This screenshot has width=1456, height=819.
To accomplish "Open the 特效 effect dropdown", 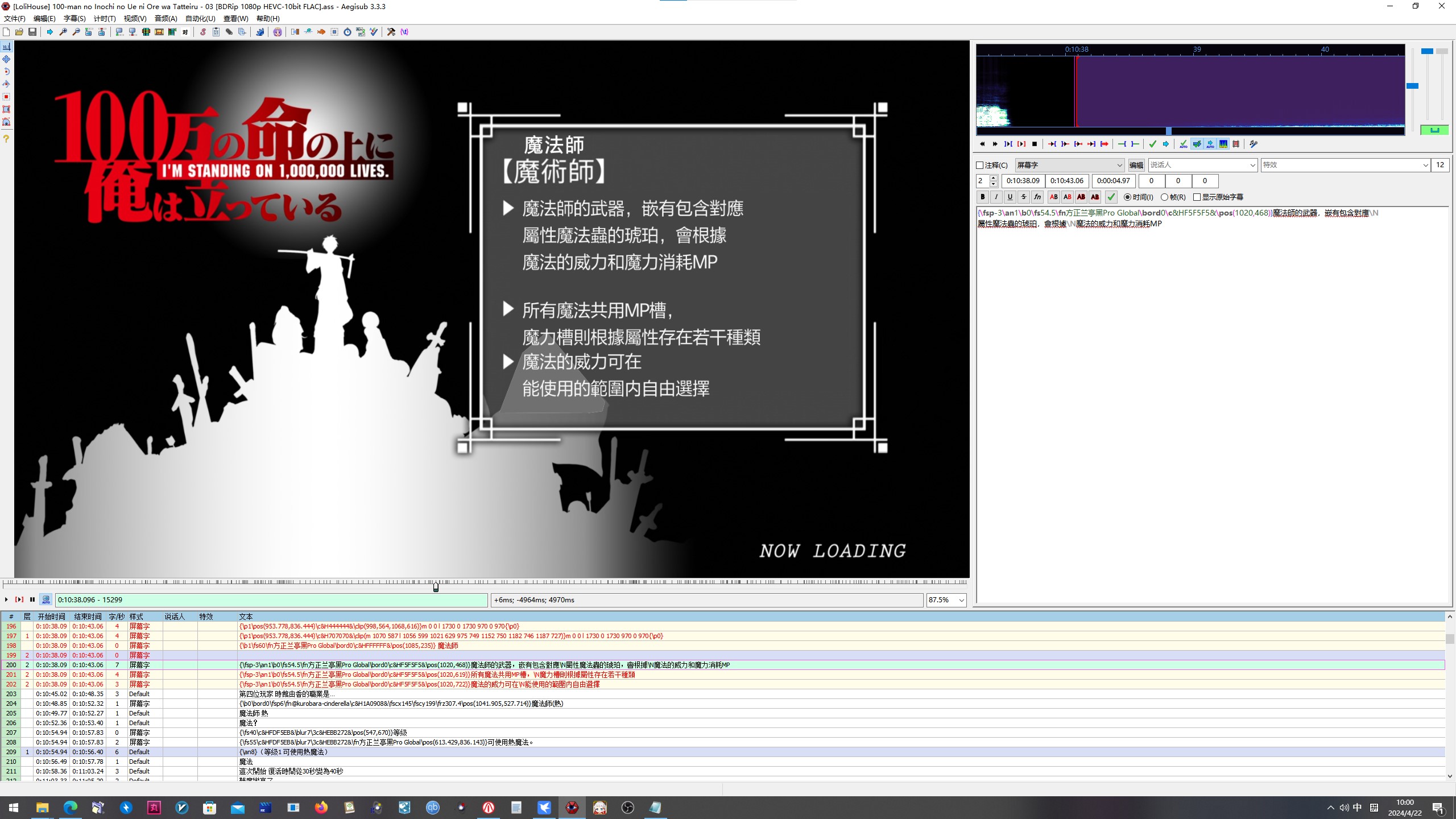I will [x=1345, y=165].
